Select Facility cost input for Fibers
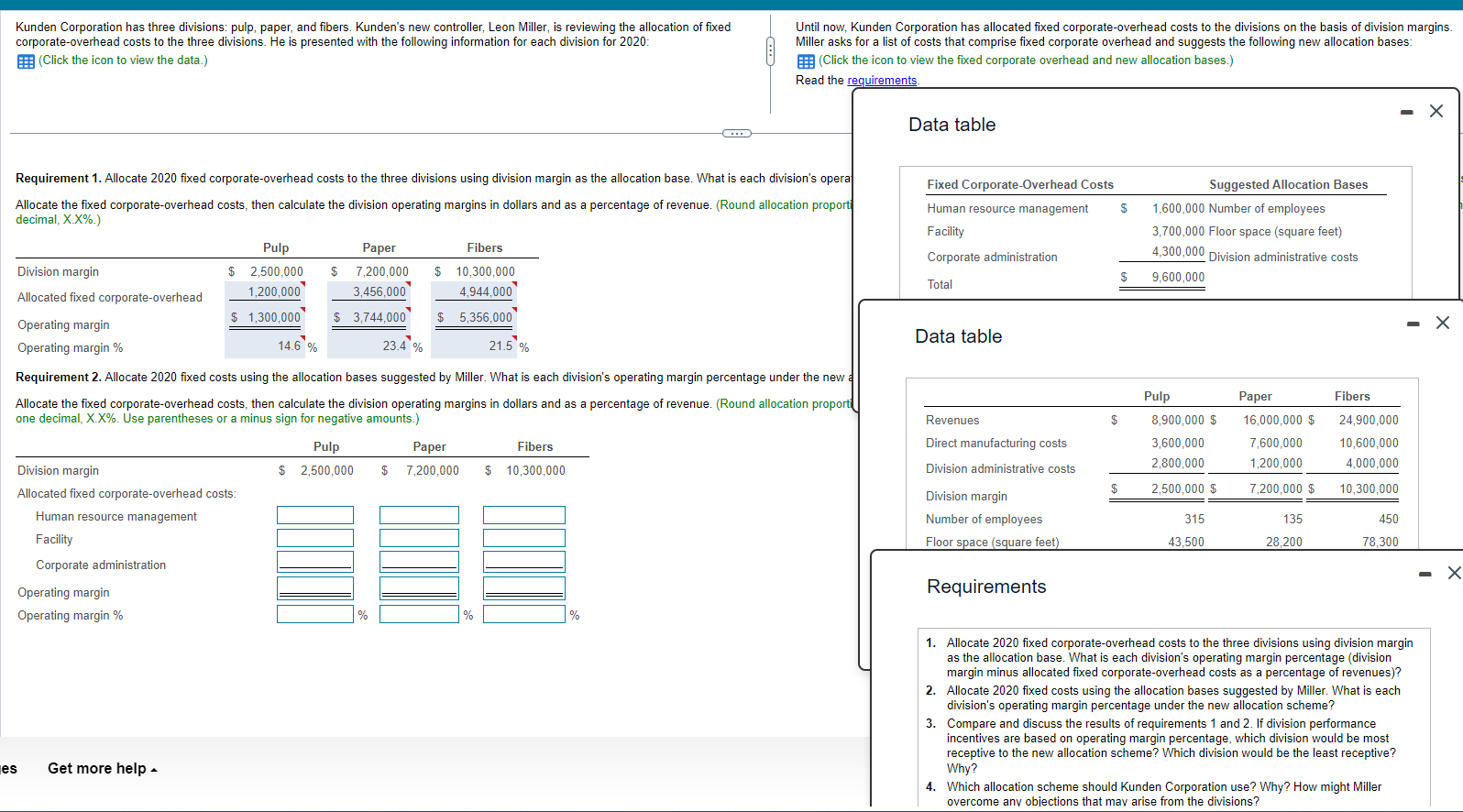The width and height of the screenshot is (1463, 812). click(x=524, y=539)
